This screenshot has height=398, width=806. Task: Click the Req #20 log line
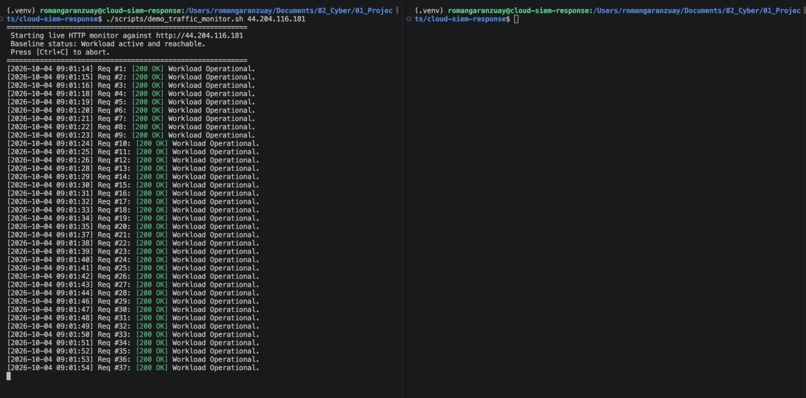pyautogui.click(x=133, y=227)
